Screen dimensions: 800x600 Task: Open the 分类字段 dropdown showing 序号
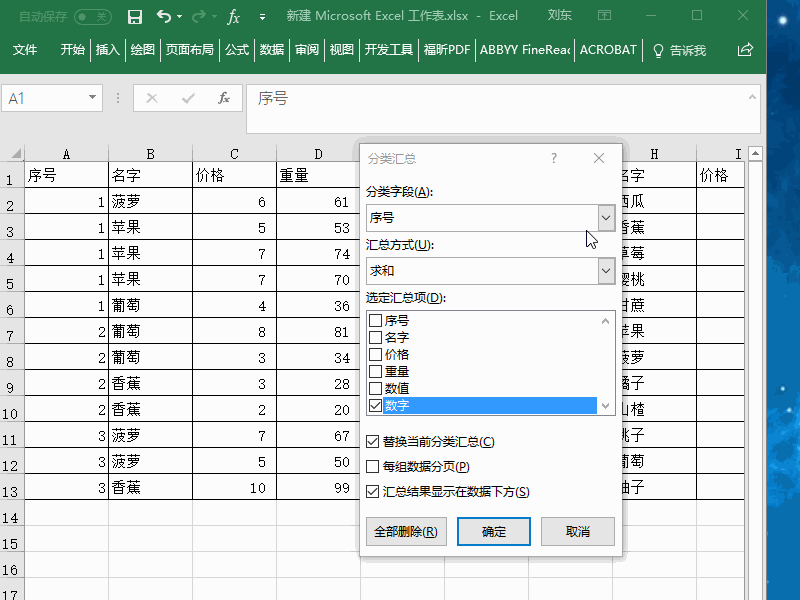pyautogui.click(x=606, y=217)
